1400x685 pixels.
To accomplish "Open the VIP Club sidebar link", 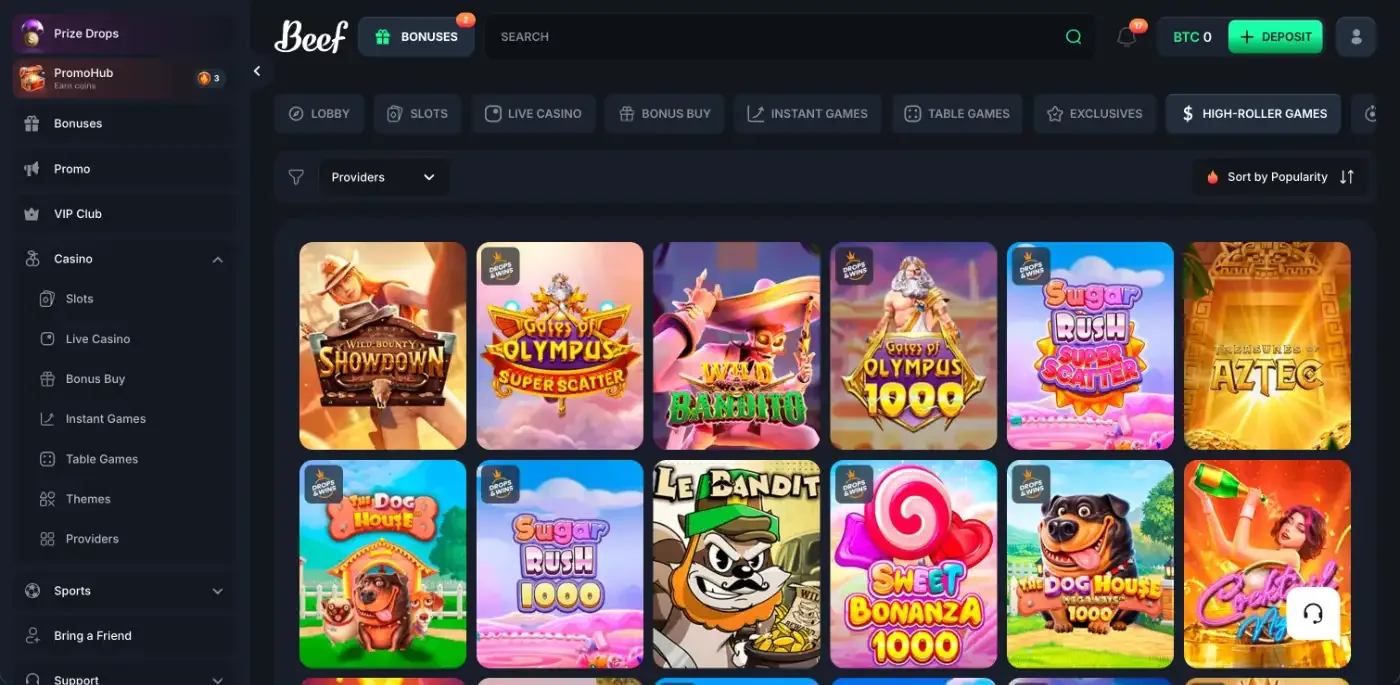I will coord(124,214).
